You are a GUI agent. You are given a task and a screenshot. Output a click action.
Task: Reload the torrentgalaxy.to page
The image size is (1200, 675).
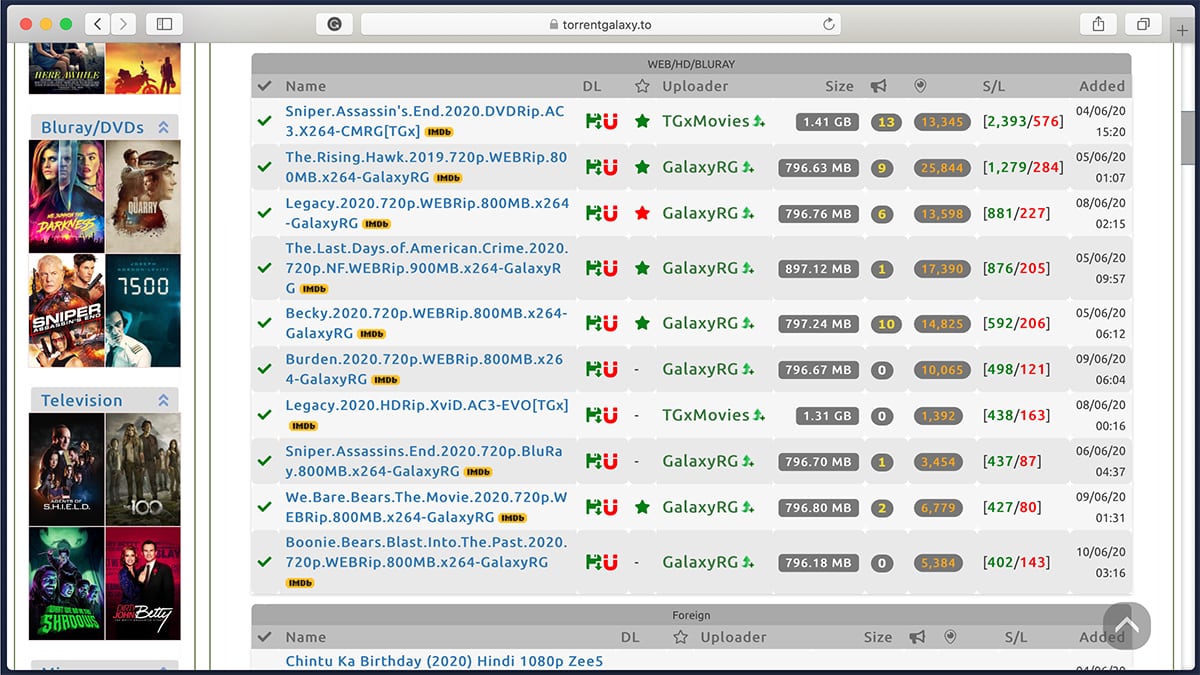point(829,24)
